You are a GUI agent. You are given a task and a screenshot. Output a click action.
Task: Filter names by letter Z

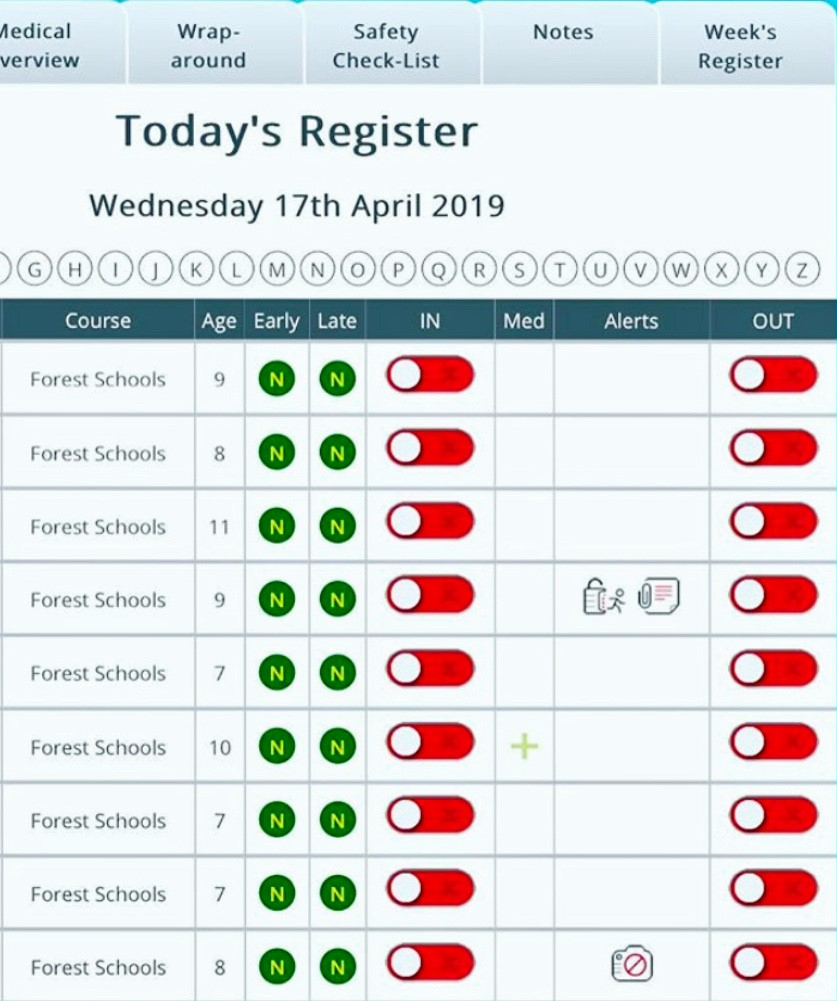click(802, 270)
